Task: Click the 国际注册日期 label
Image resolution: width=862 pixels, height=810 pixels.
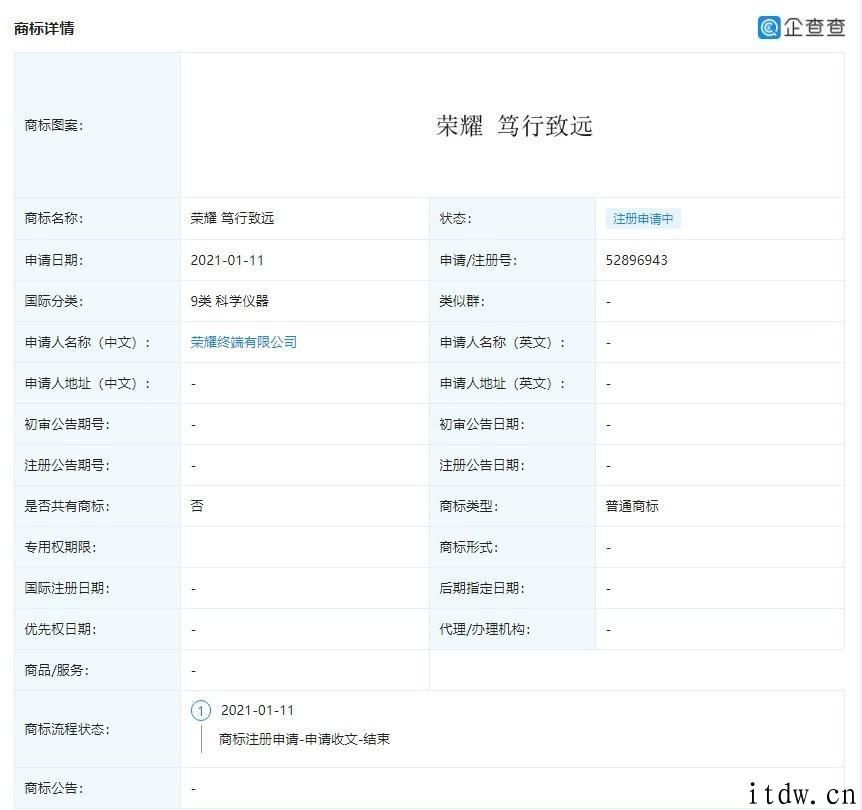Action: [x=67, y=588]
